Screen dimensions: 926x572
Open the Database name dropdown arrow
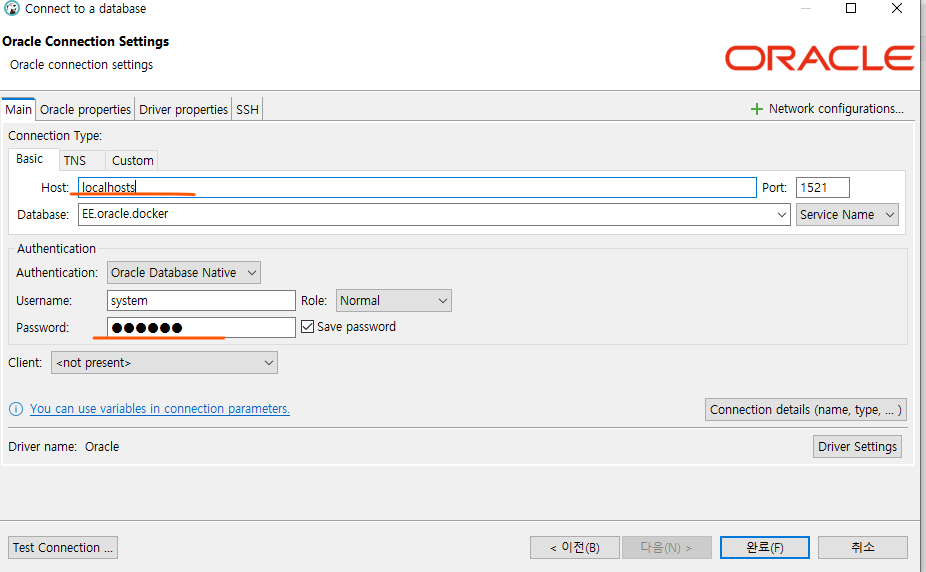coord(781,214)
